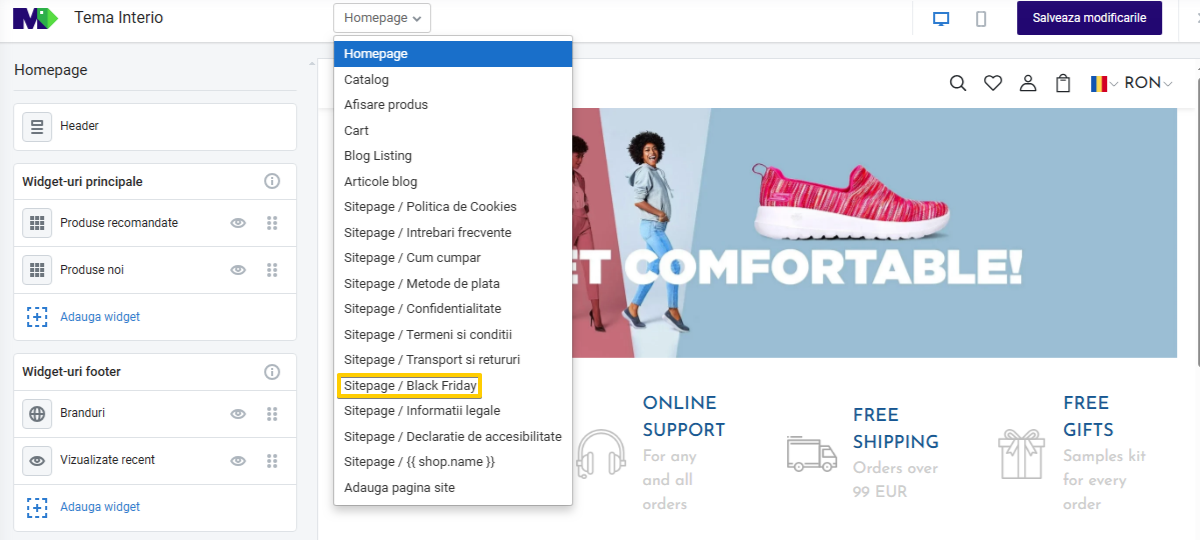
Task: Click info icon beside Widget-uri principale
Action: point(272,182)
